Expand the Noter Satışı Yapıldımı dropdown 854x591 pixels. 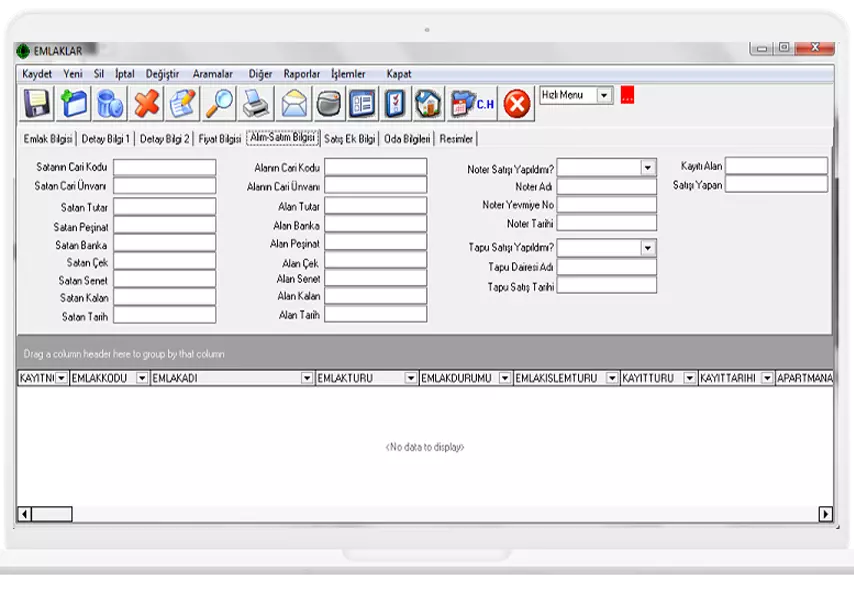click(x=648, y=168)
